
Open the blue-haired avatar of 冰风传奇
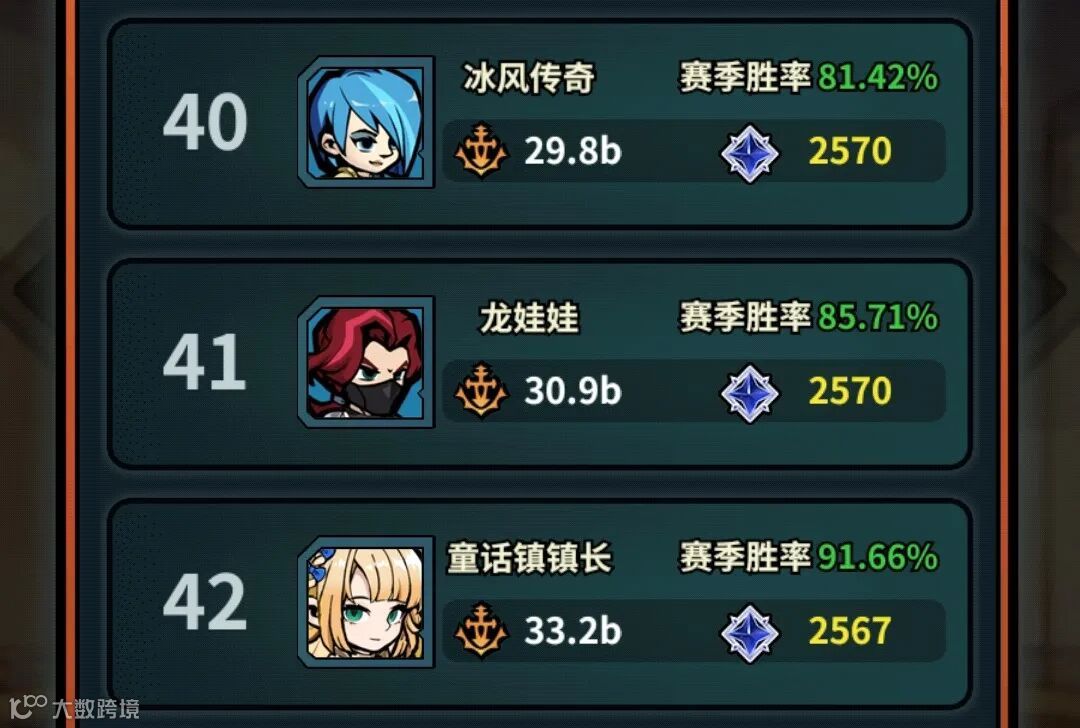366,122
